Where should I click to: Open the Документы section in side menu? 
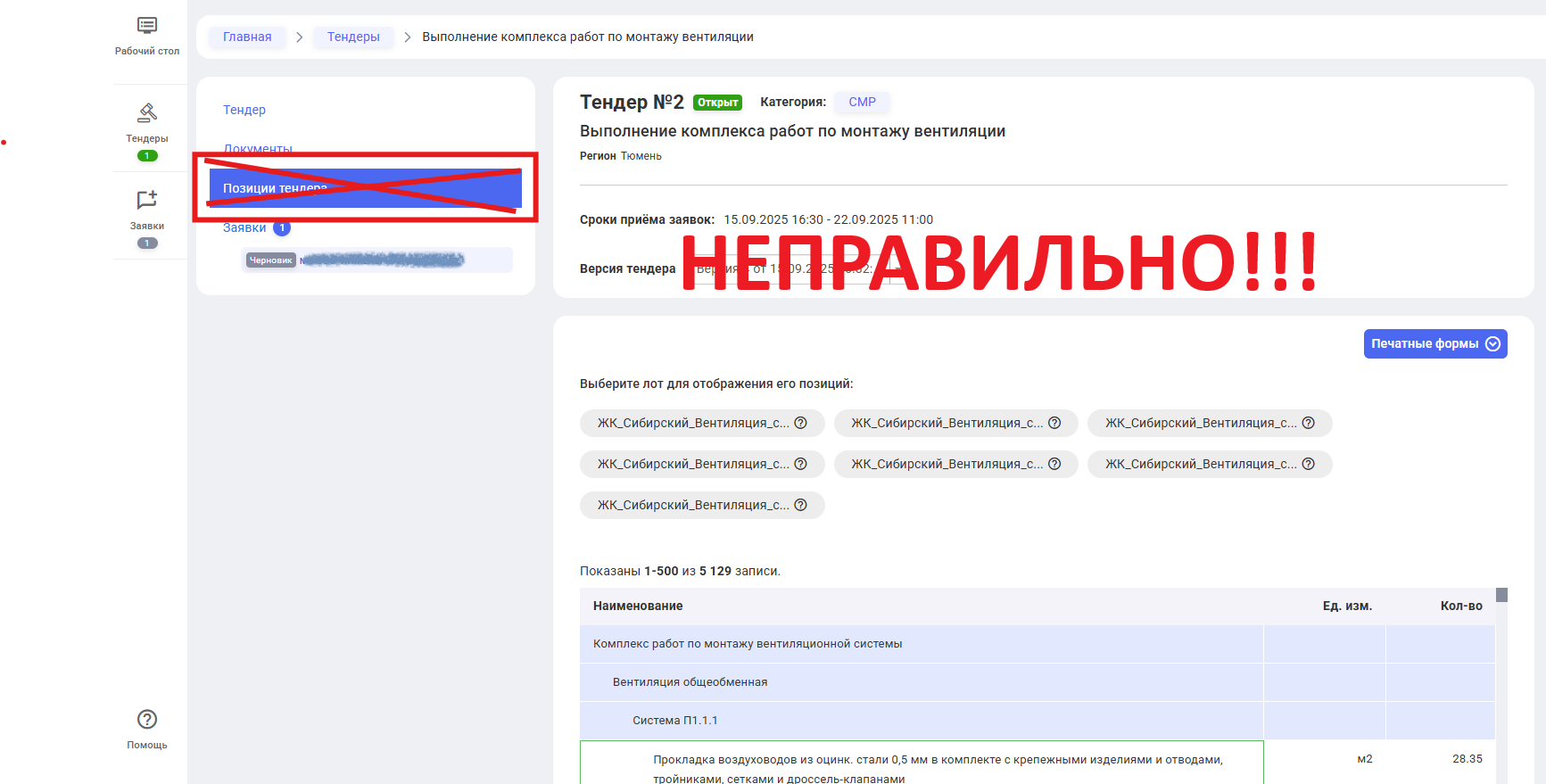[258, 149]
